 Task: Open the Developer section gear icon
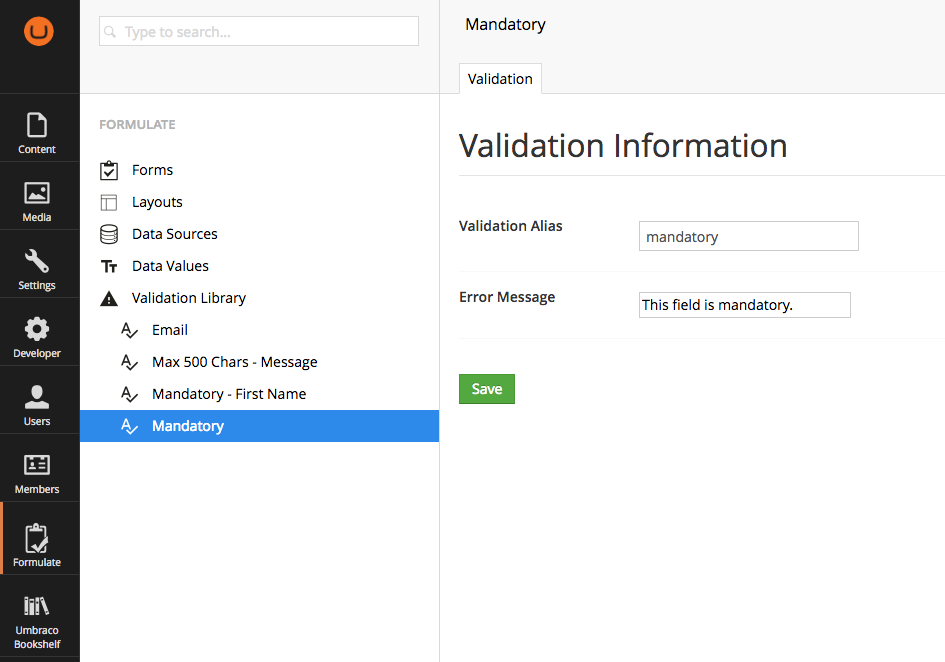tap(37, 329)
